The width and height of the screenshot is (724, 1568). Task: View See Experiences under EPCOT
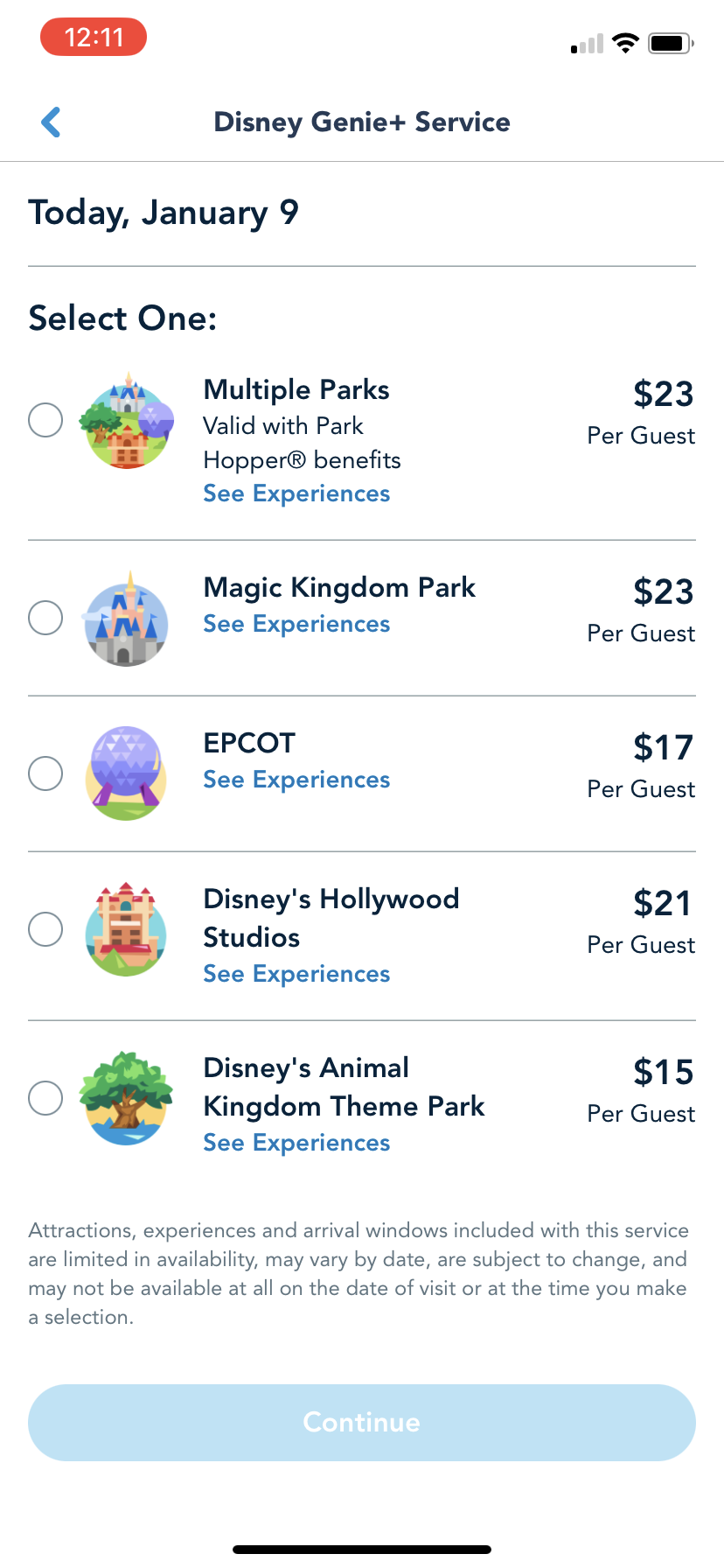[296, 780]
